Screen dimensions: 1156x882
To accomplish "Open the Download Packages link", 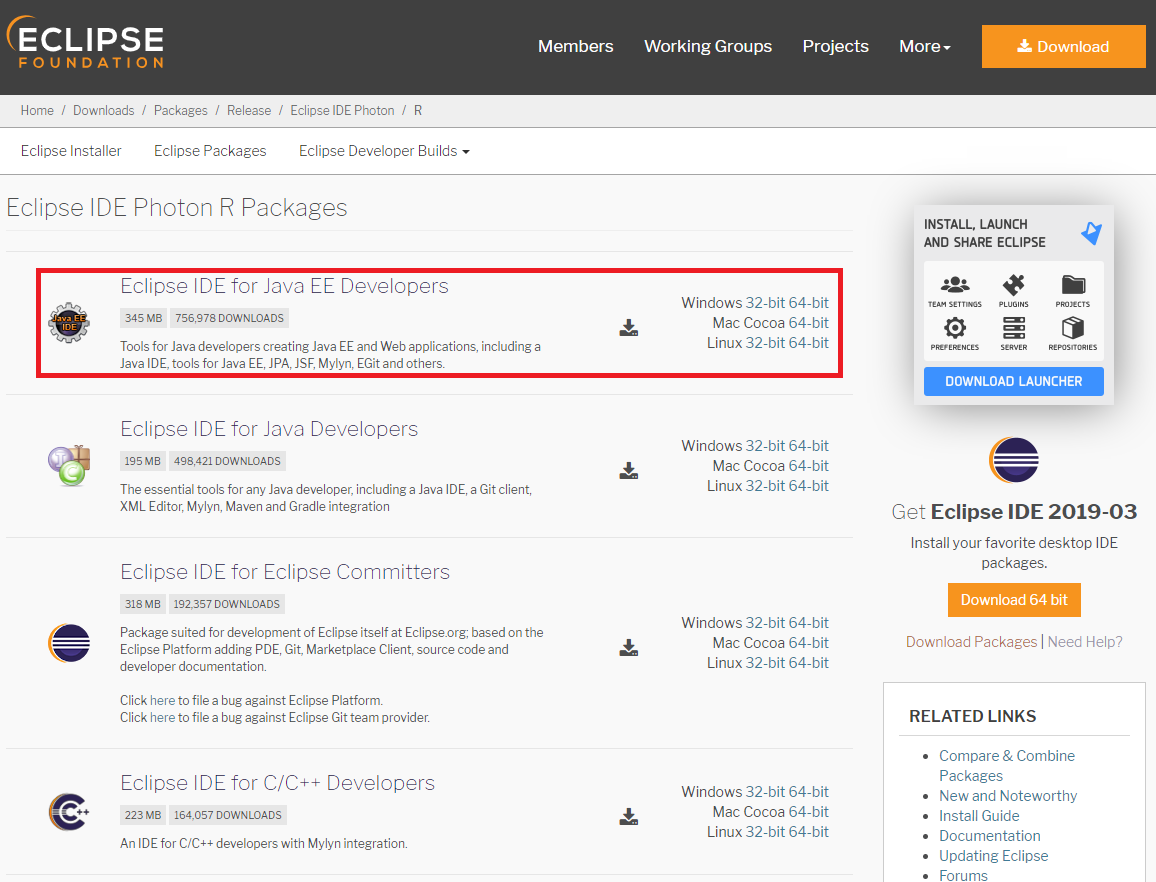I will pyautogui.click(x=971, y=642).
